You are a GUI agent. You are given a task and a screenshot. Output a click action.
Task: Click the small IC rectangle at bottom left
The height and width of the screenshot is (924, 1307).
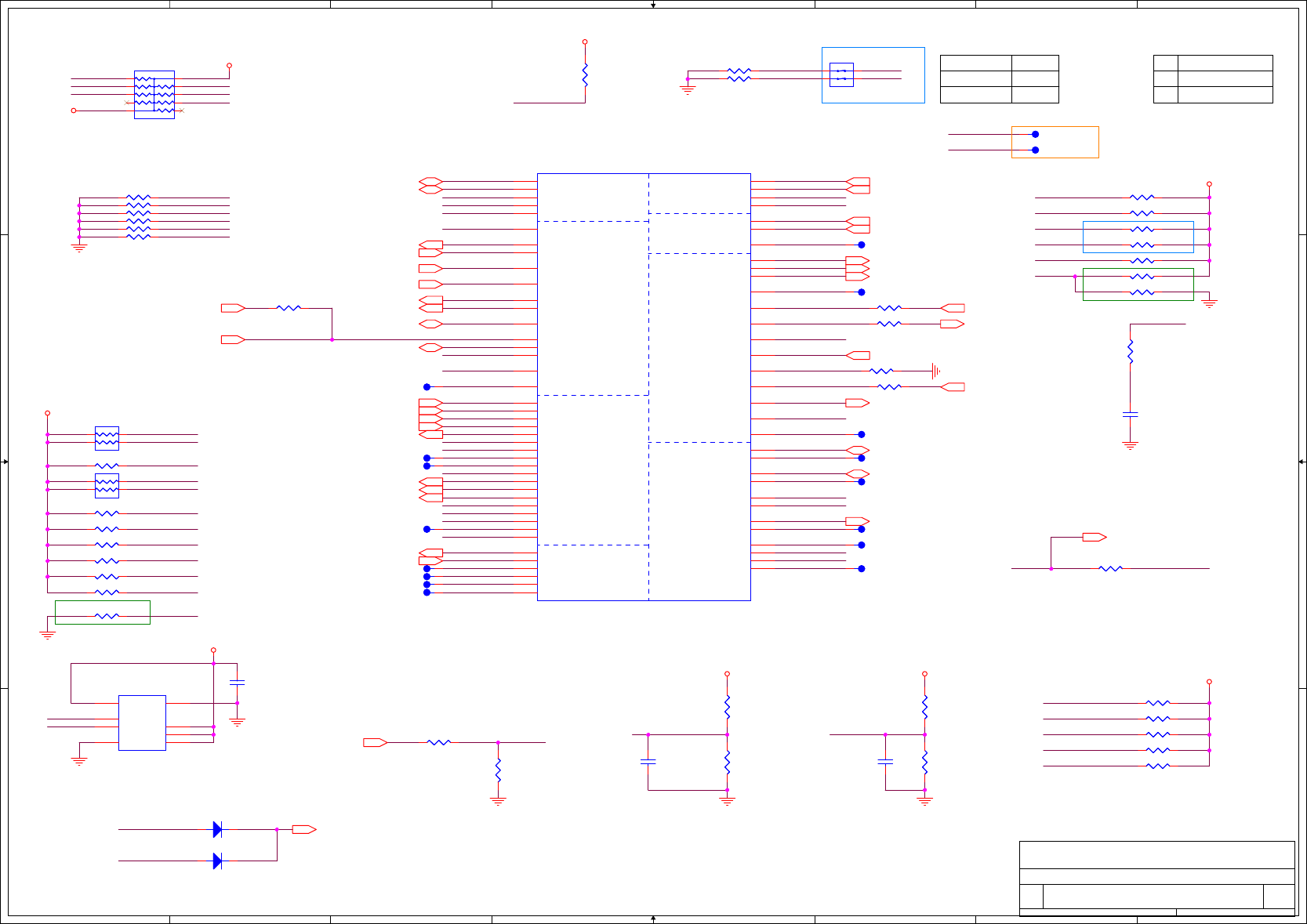coord(142,723)
